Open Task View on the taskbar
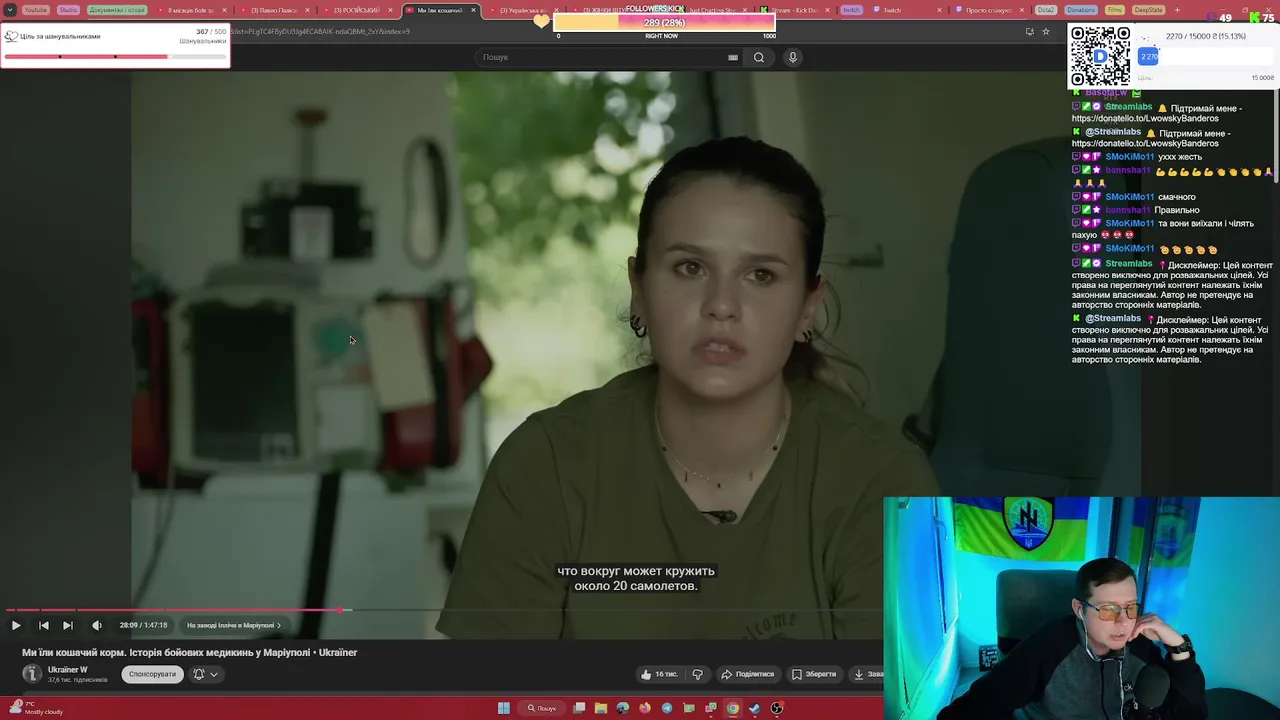Image resolution: width=1280 pixels, height=720 pixels. tap(579, 708)
